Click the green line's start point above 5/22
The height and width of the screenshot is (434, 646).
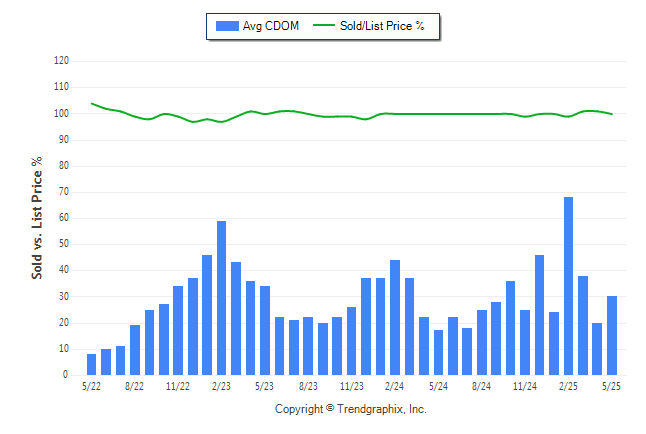pyautogui.click(x=92, y=103)
